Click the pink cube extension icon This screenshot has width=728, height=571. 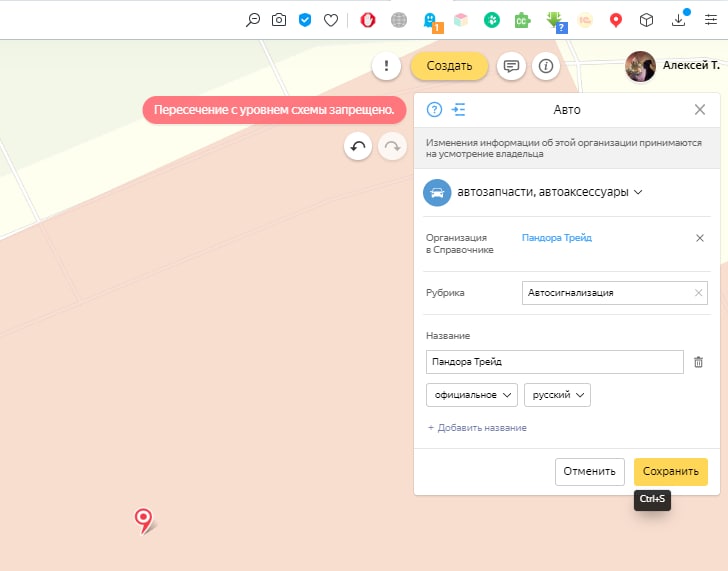[x=461, y=20]
